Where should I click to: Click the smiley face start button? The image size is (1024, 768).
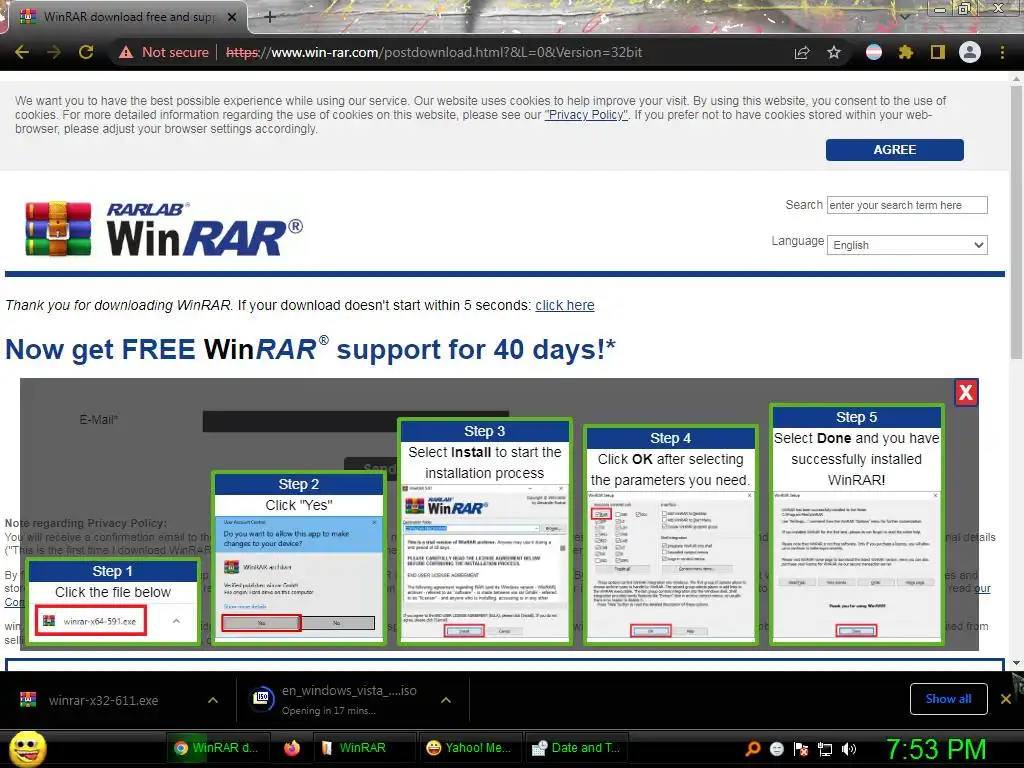(x=27, y=748)
